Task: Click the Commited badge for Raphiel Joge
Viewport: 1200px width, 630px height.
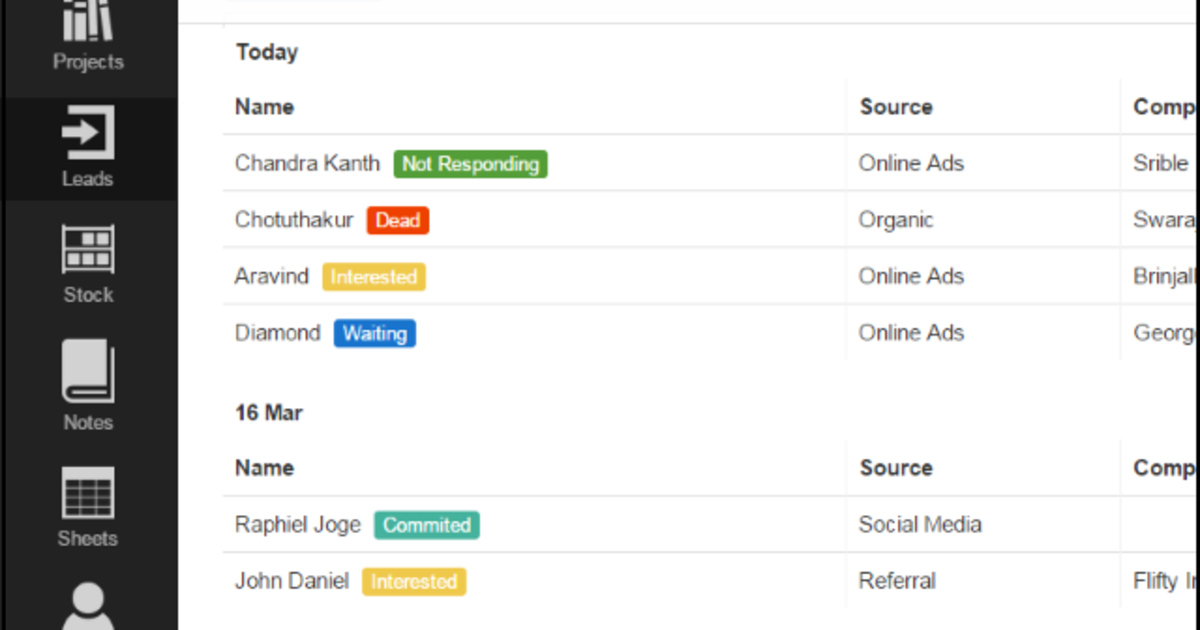Action: click(x=427, y=524)
